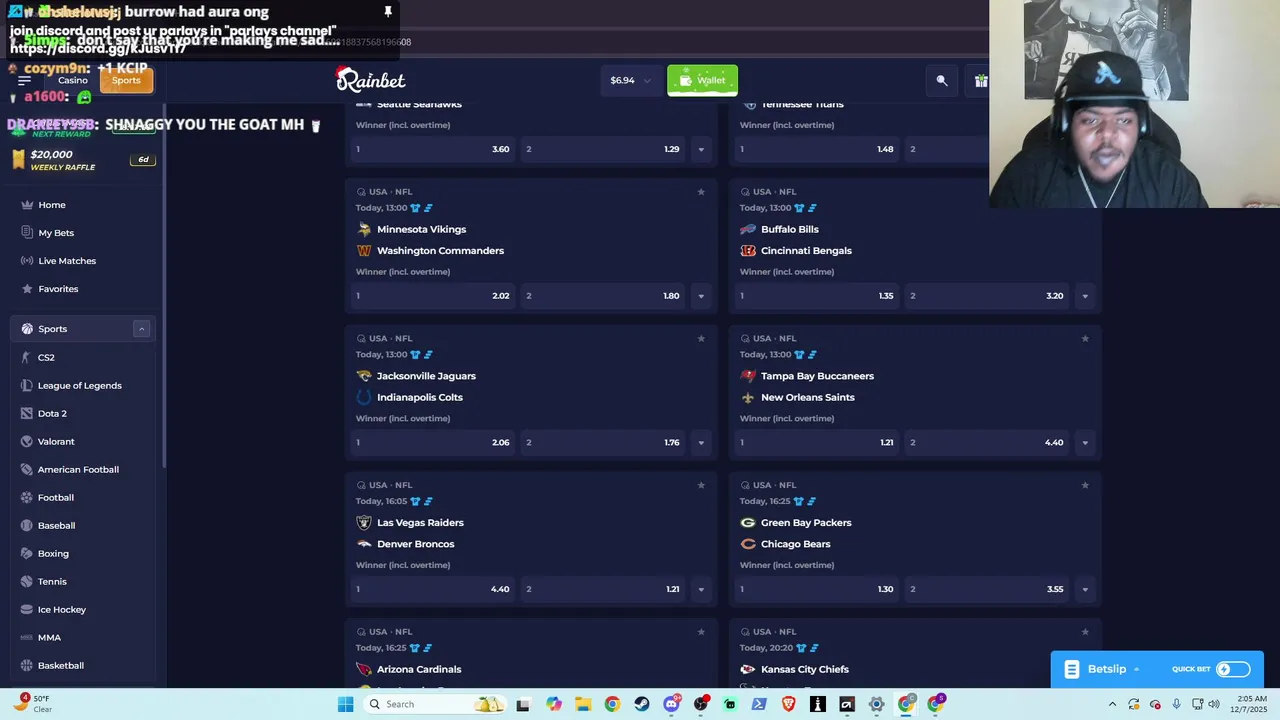
Task: Select the Valorant icon
Action: (x=27, y=441)
